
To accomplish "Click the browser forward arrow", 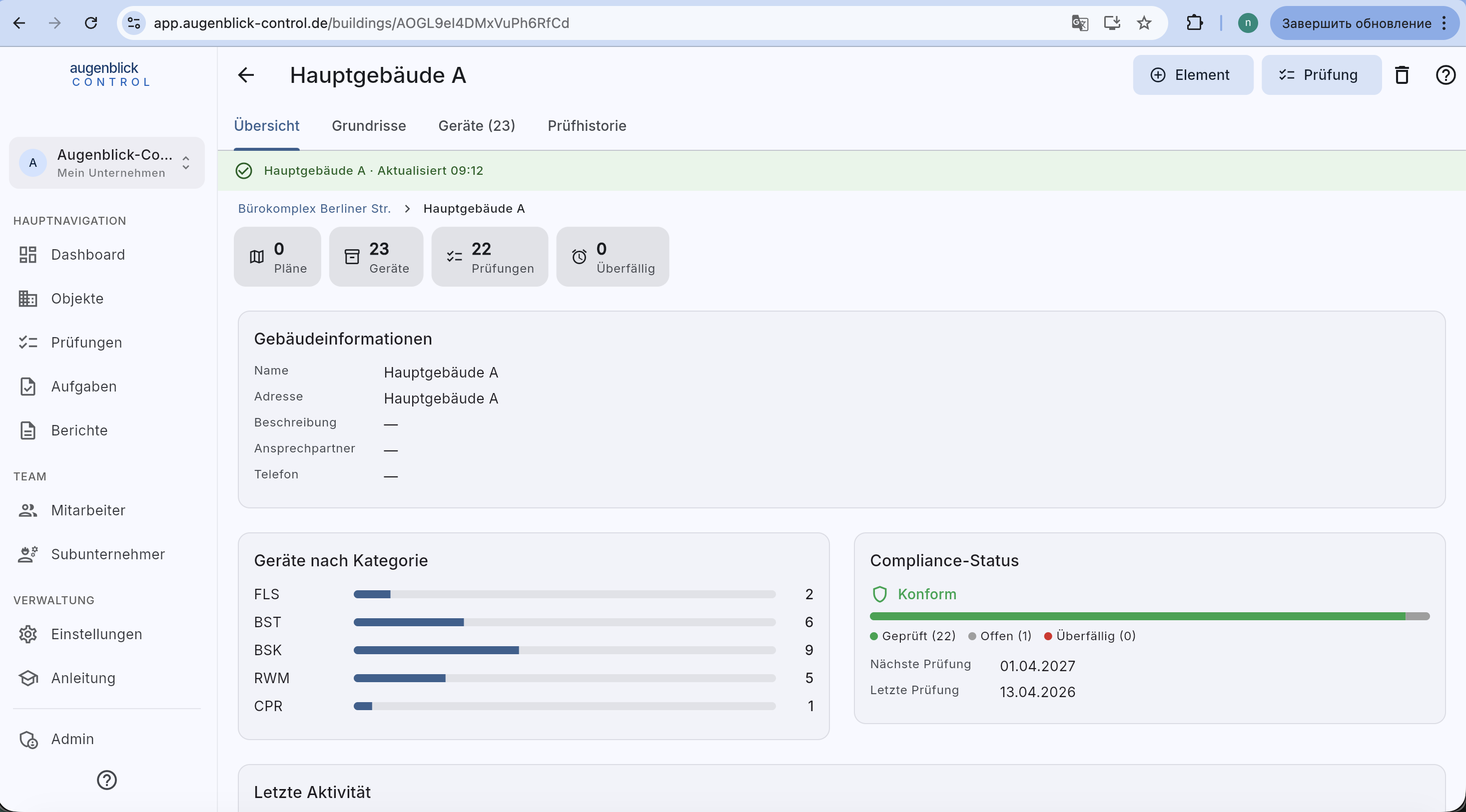I will click(x=54, y=23).
